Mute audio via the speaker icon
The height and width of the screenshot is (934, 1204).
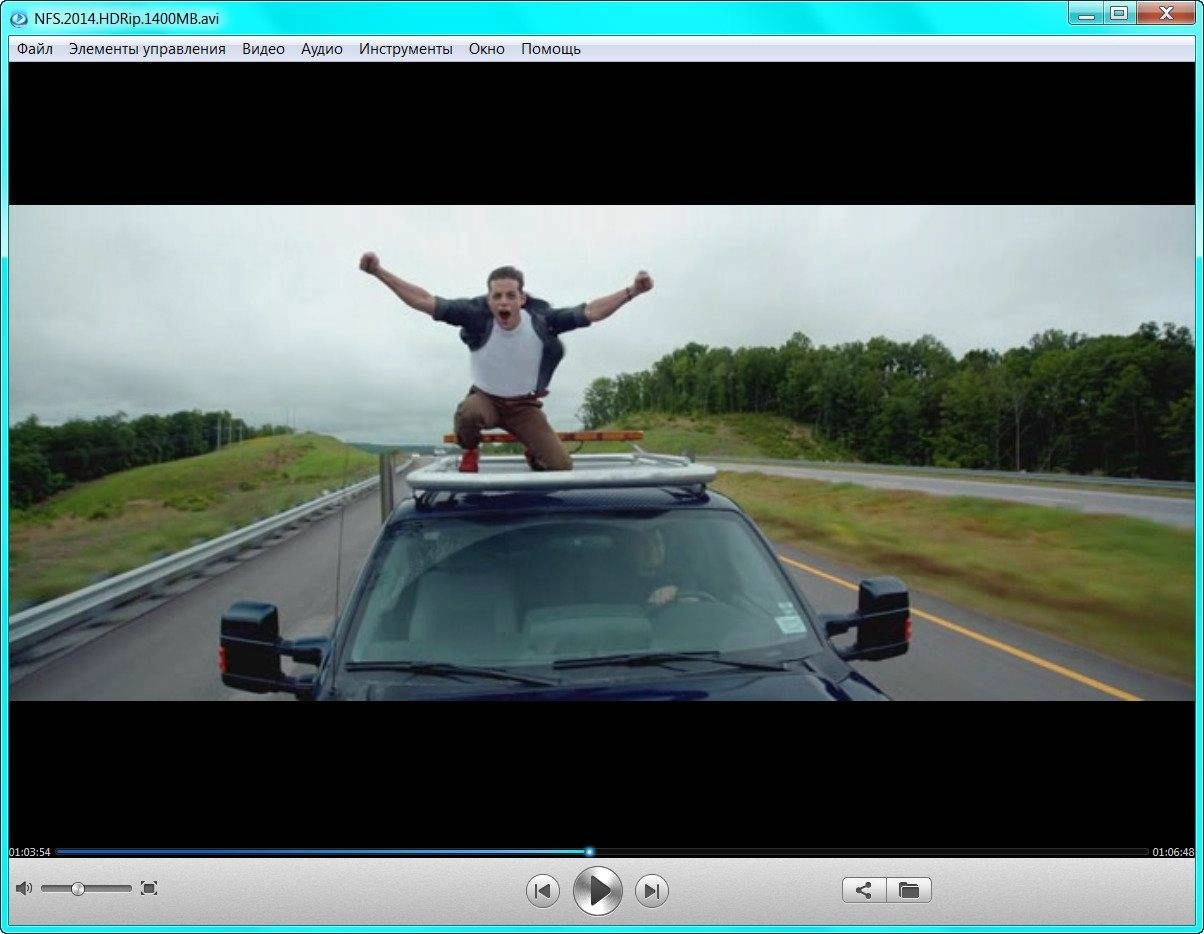[x=24, y=888]
